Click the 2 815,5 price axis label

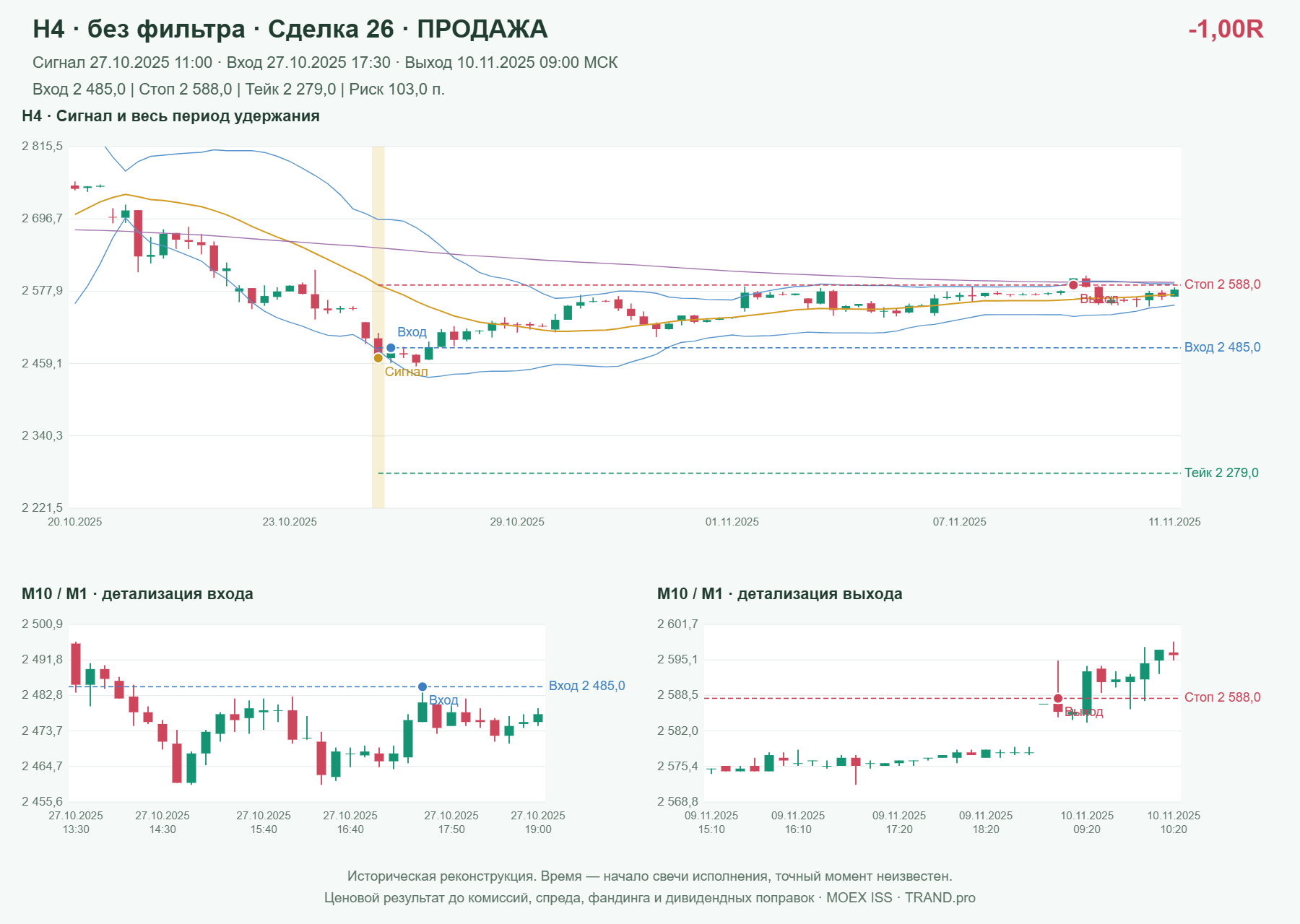point(42,147)
